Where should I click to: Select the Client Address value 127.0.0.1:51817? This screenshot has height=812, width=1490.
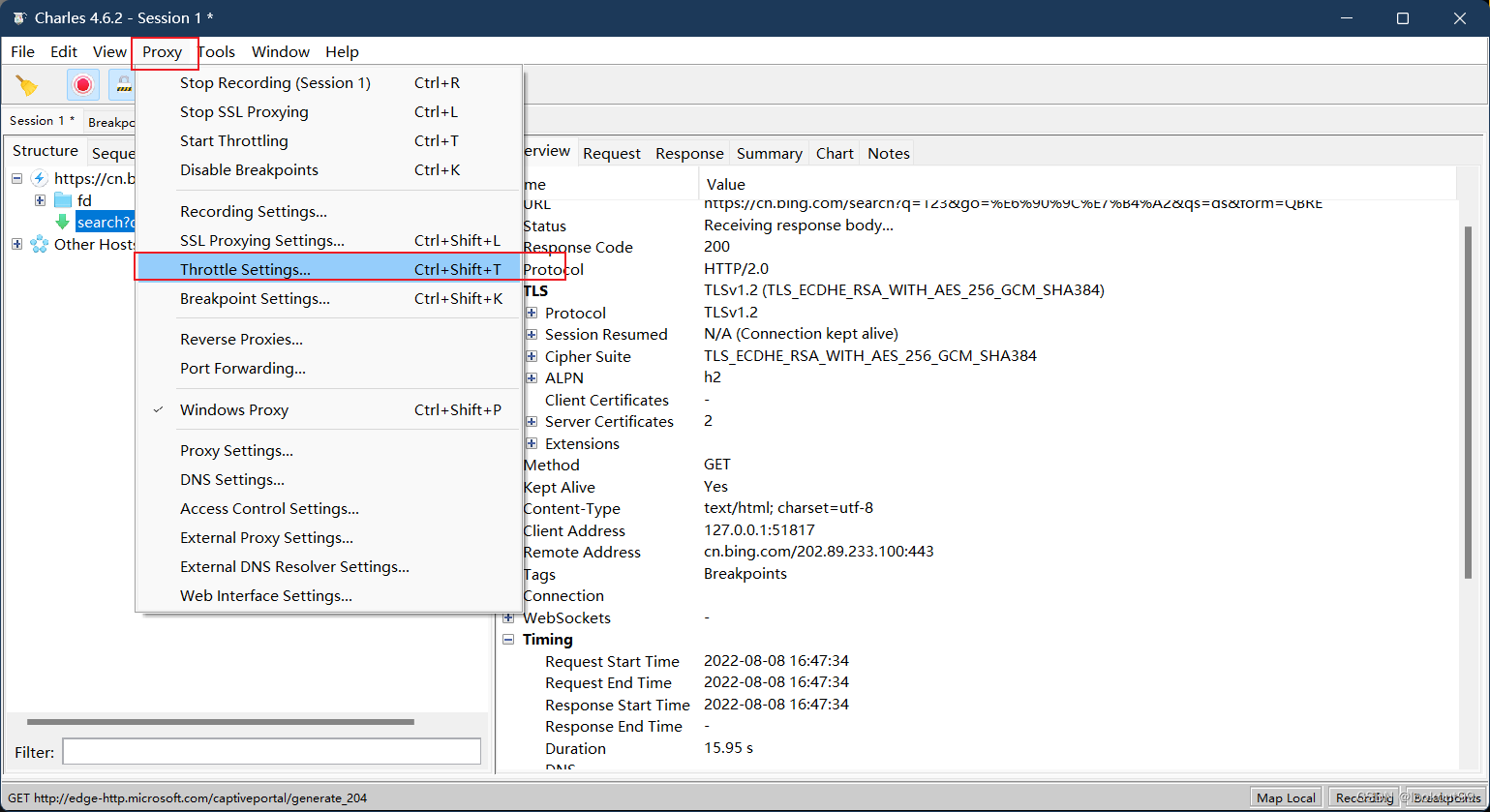(759, 530)
